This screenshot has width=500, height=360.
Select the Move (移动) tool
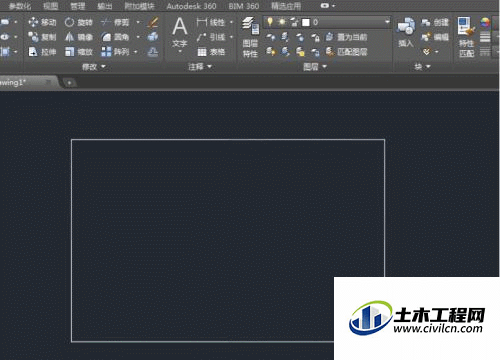pyautogui.click(x=42, y=22)
